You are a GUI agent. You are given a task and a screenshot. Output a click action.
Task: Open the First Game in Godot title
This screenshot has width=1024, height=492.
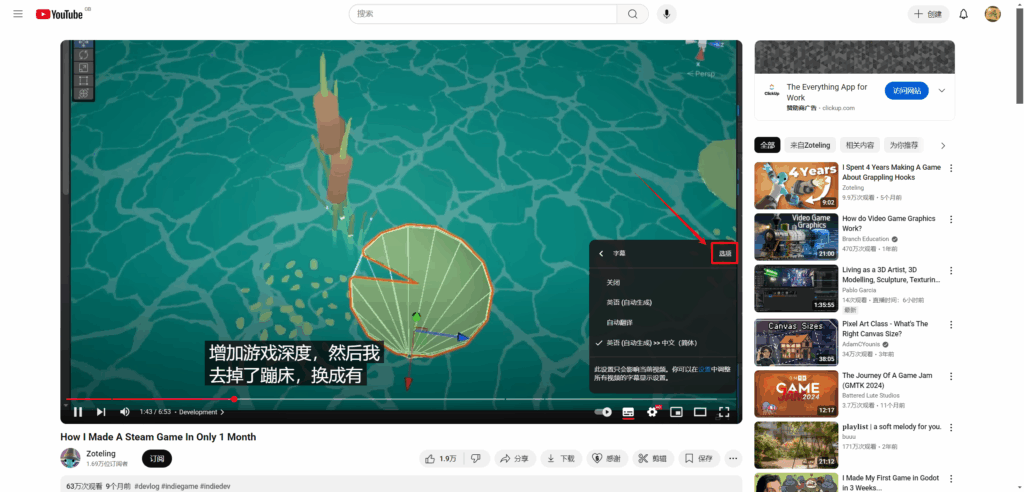click(x=891, y=483)
